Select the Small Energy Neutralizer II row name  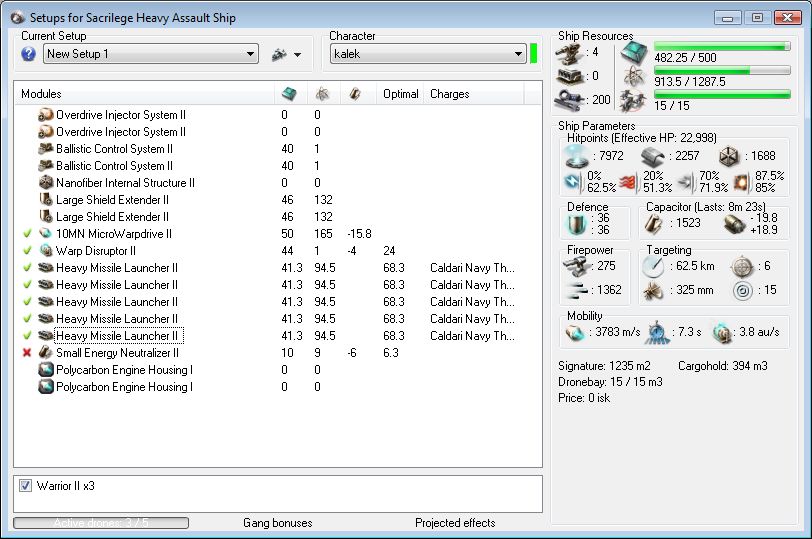(117, 353)
